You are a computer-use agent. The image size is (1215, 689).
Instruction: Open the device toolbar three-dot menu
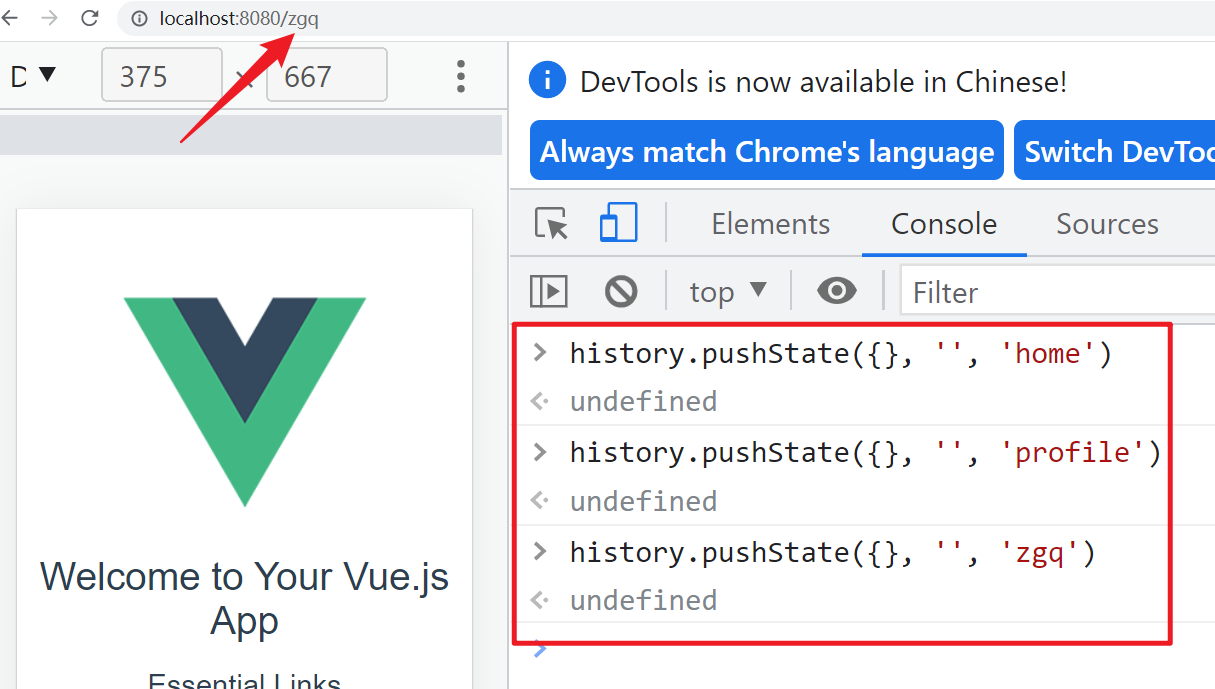[460, 75]
